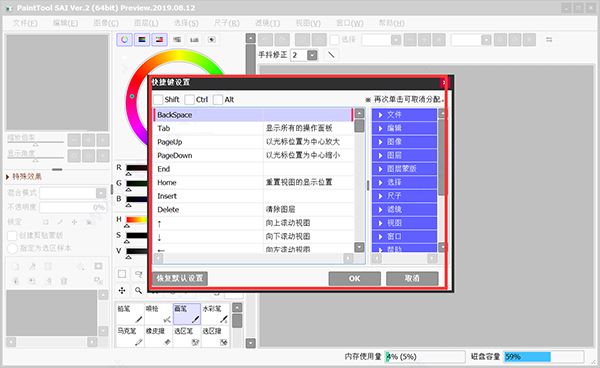Click the magnifier zoom tool icon

[x=139, y=291]
